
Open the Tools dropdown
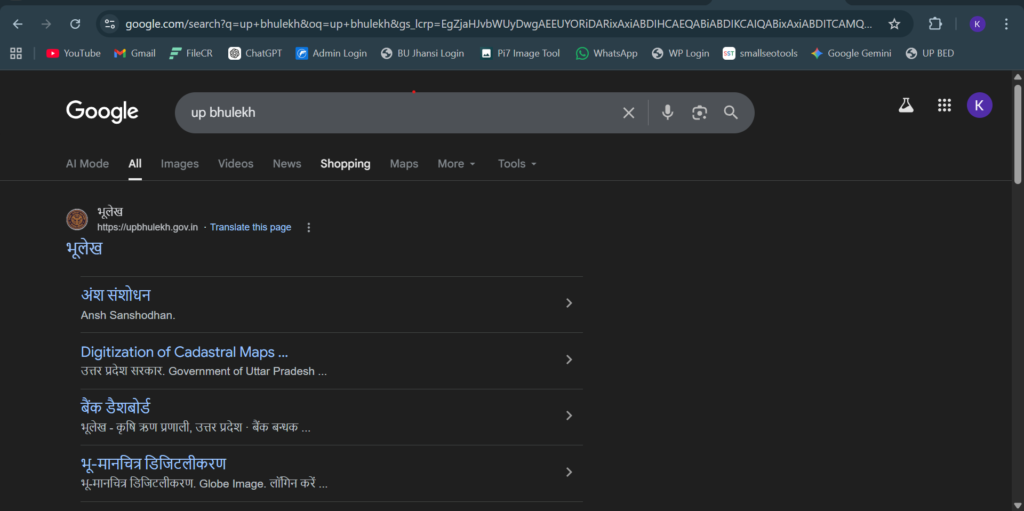[517, 164]
